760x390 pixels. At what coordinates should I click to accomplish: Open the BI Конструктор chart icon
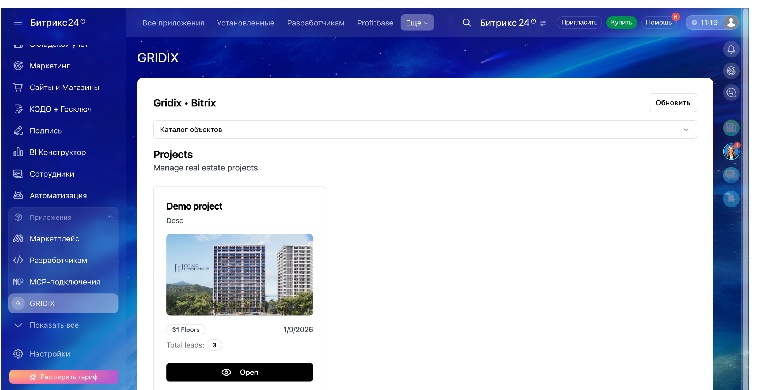18,152
